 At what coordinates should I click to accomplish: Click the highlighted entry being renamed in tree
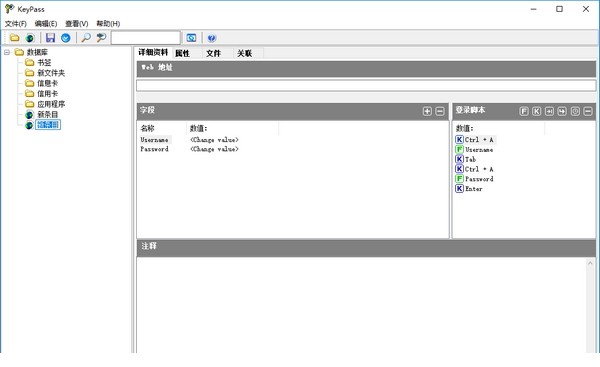pyautogui.click(x=48, y=125)
